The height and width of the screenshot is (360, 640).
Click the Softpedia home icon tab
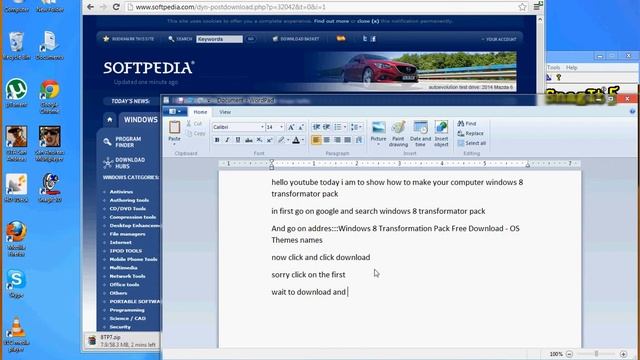109,120
